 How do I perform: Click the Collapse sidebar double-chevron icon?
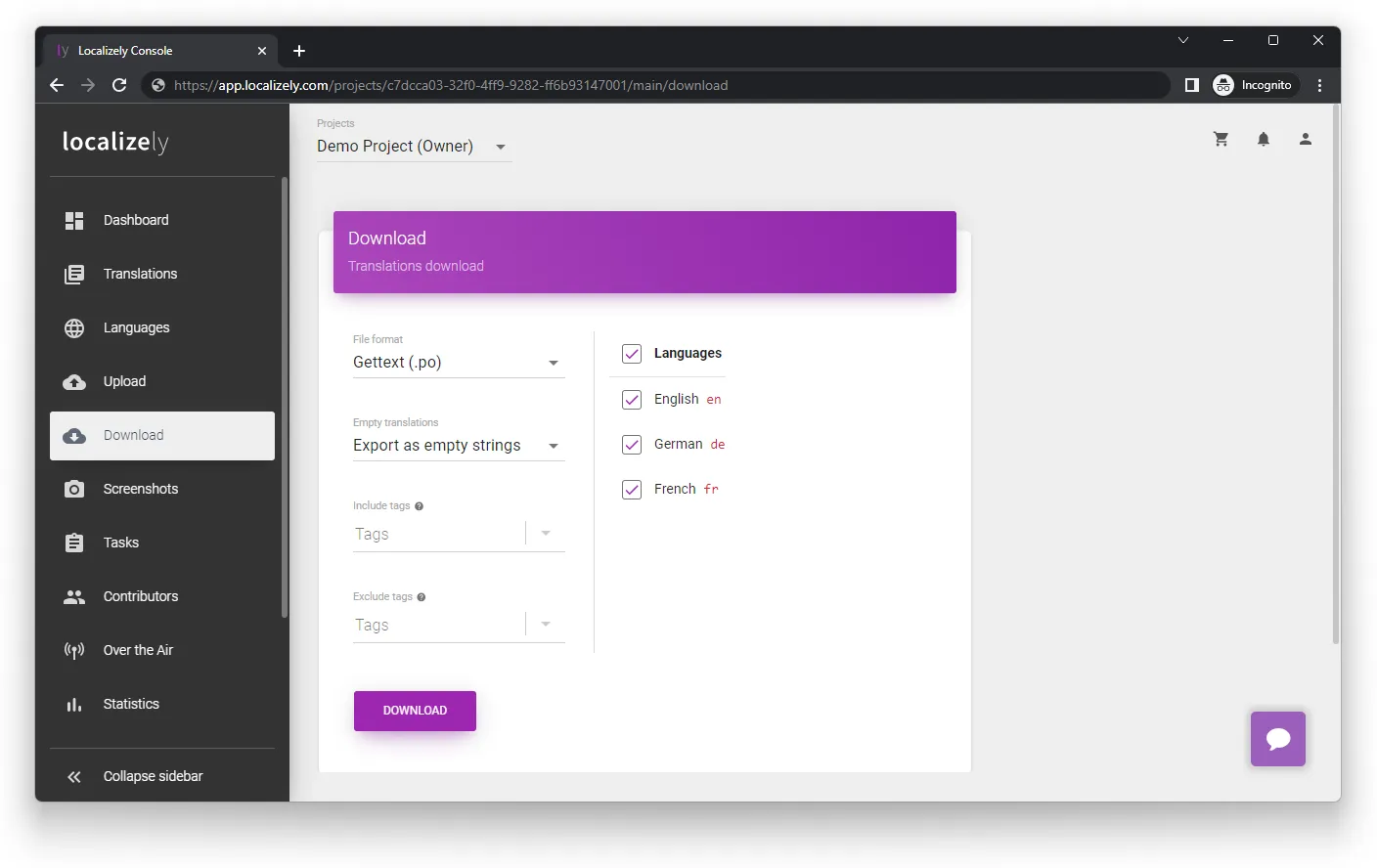(74, 777)
